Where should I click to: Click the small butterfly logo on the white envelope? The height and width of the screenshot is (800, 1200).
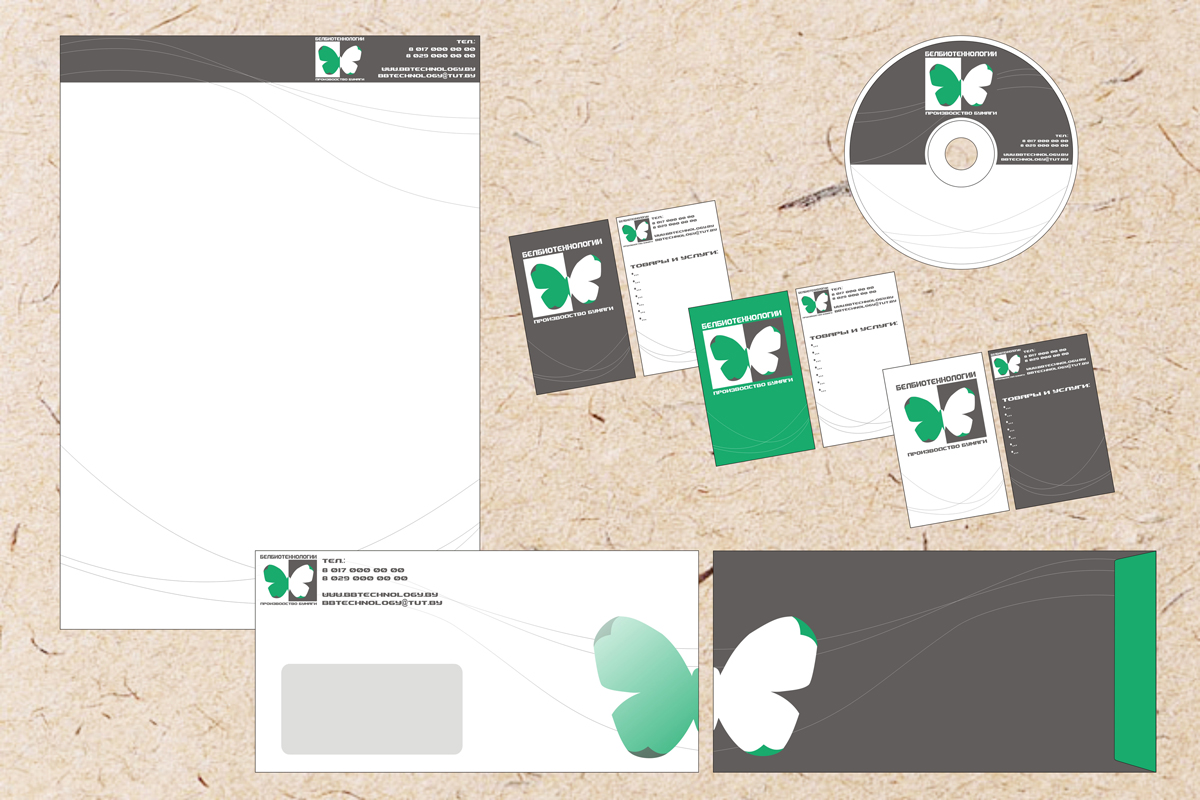[x=288, y=581]
